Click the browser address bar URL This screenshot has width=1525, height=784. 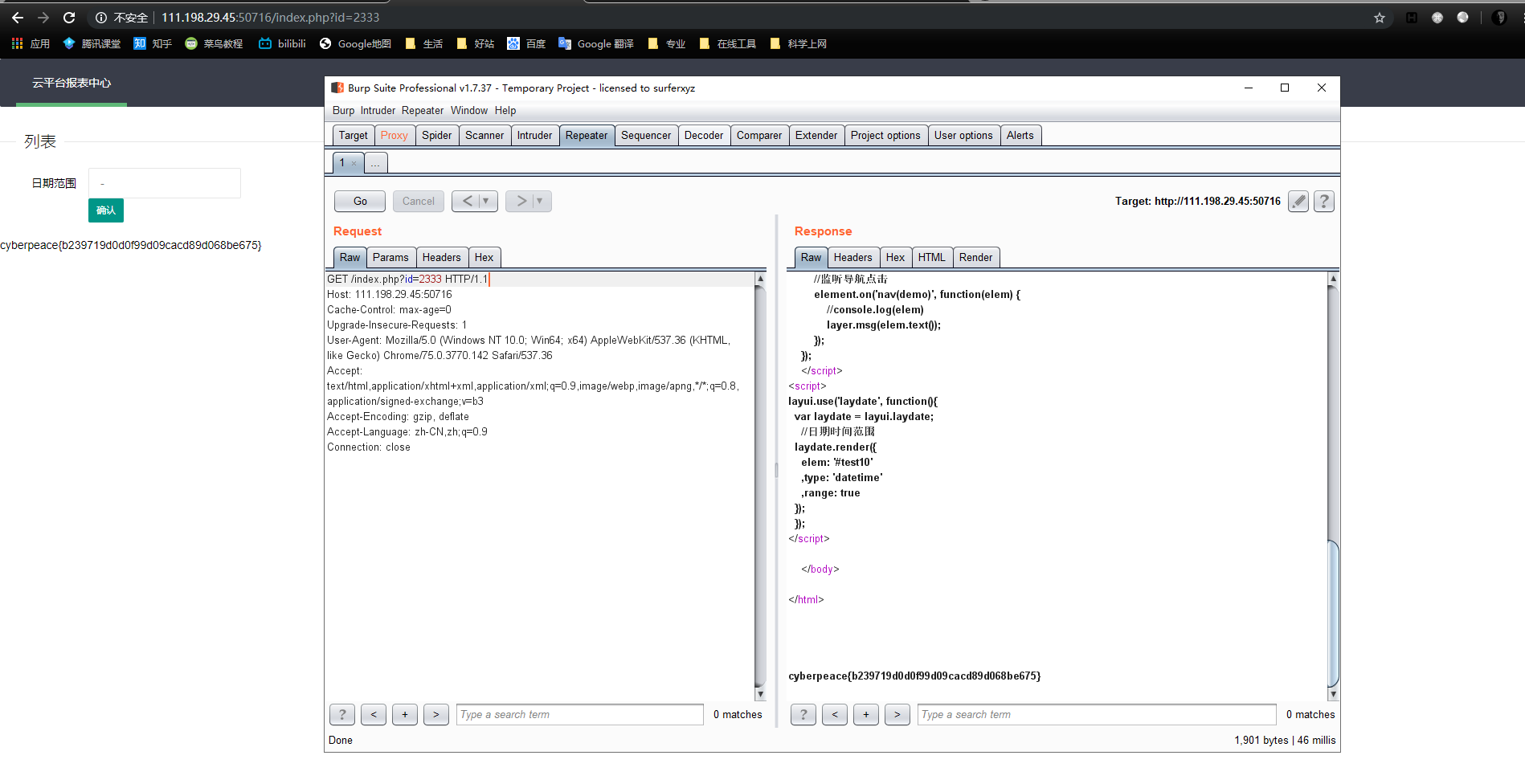pos(270,18)
